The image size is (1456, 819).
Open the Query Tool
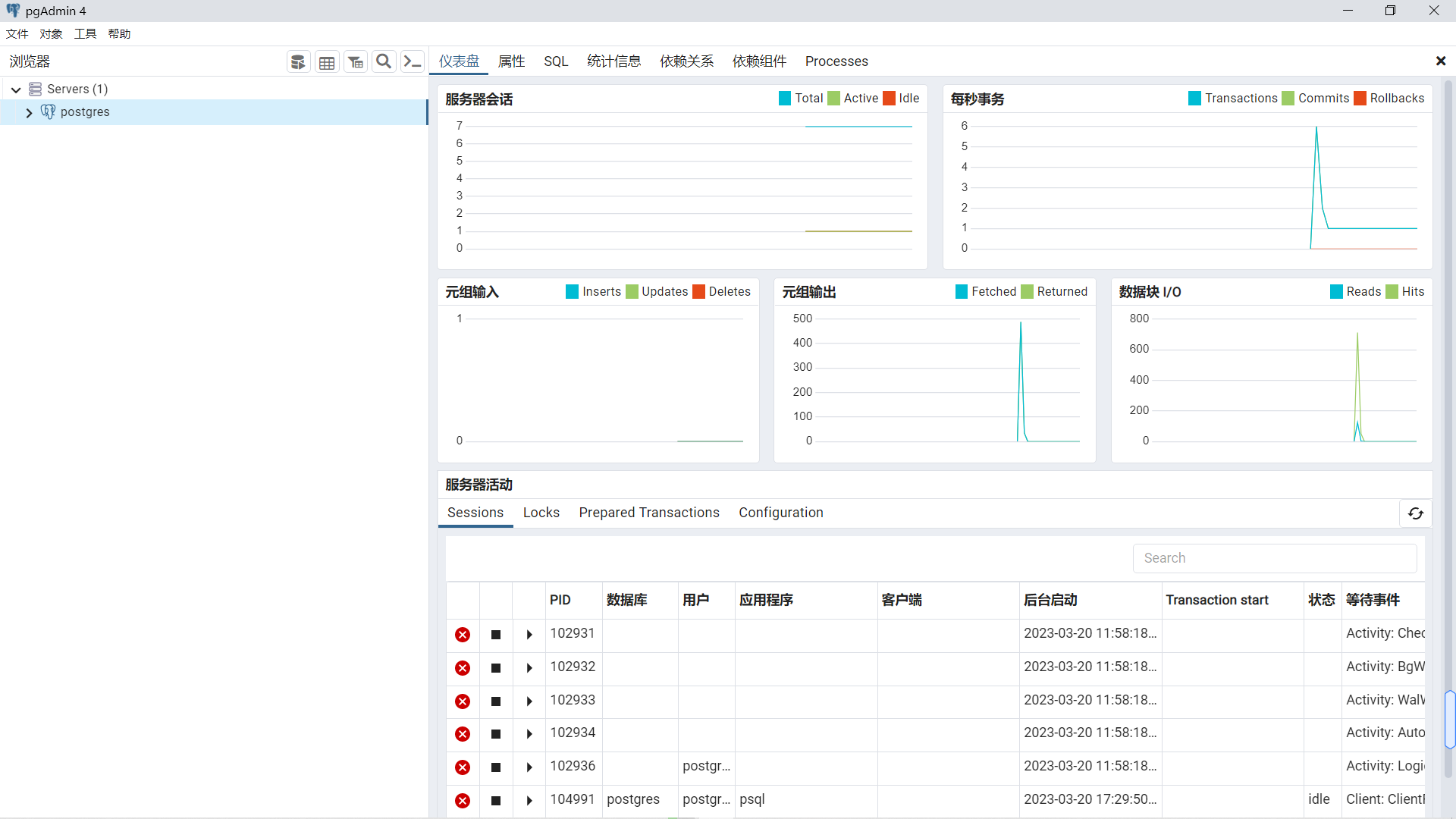pyautogui.click(x=298, y=61)
